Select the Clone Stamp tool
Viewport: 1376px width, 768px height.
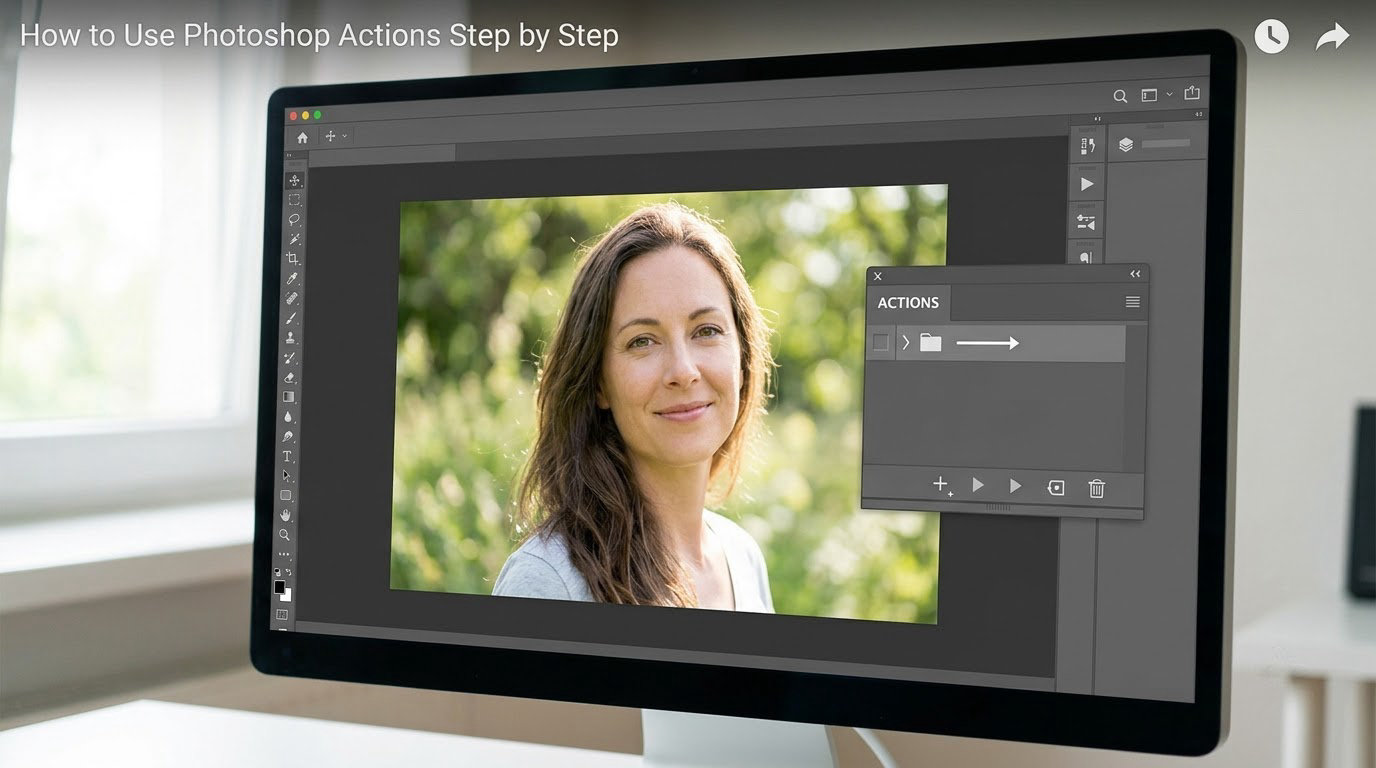(x=292, y=338)
